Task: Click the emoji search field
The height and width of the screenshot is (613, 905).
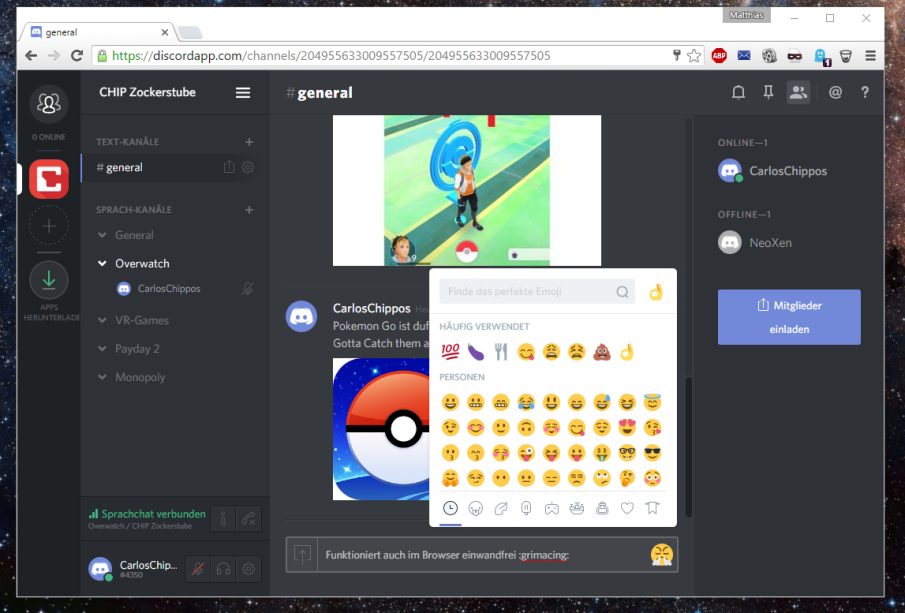Action: tap(537, 291)
